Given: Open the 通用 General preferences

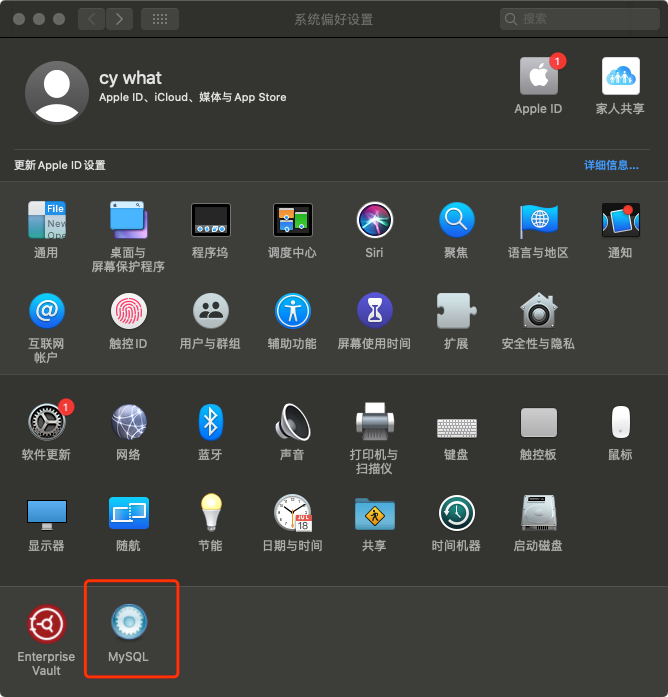Looking at the screenshot, I should 46,220.
